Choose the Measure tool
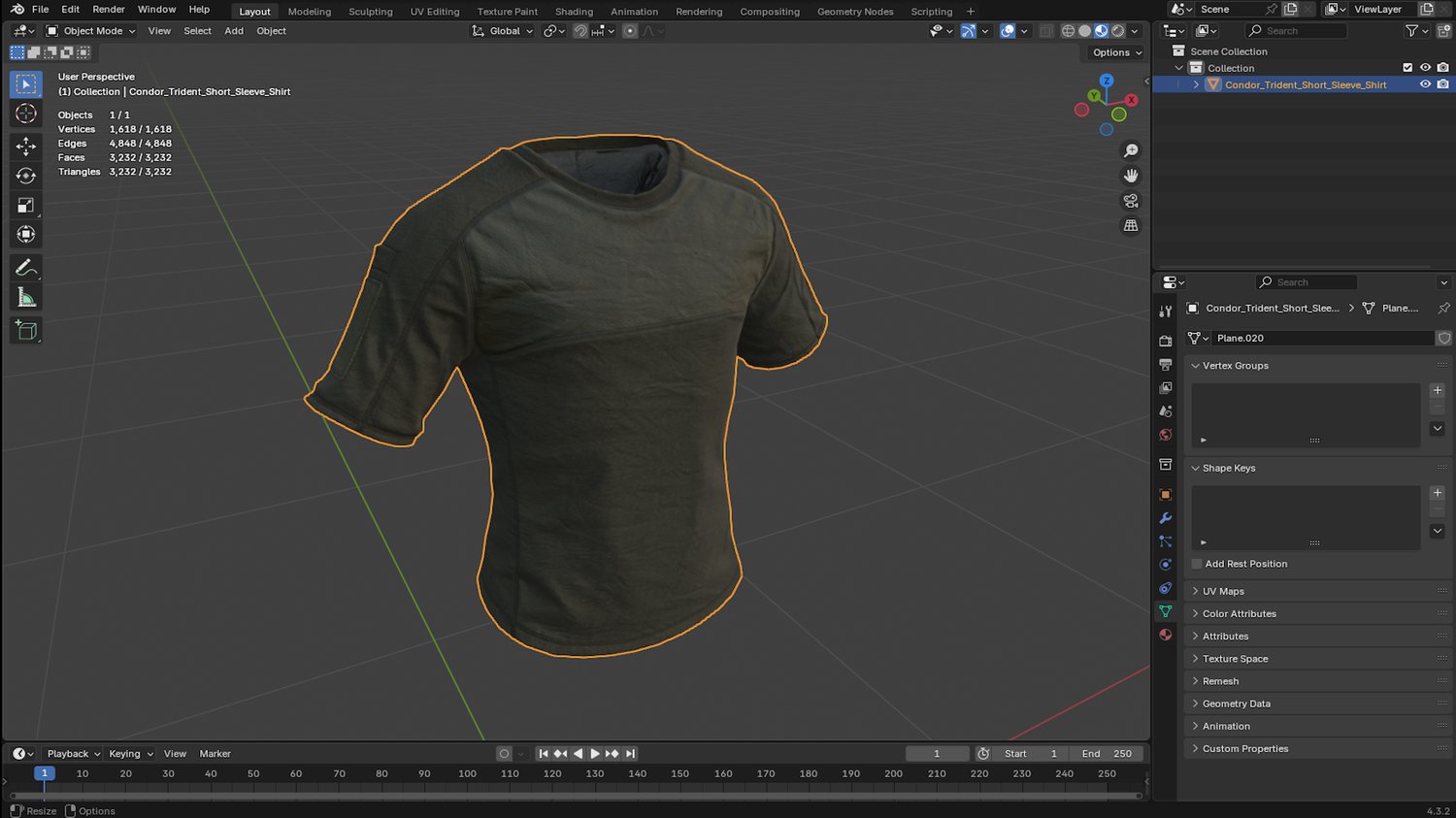This screenshot has width=1456, height=818. point(26,298)
